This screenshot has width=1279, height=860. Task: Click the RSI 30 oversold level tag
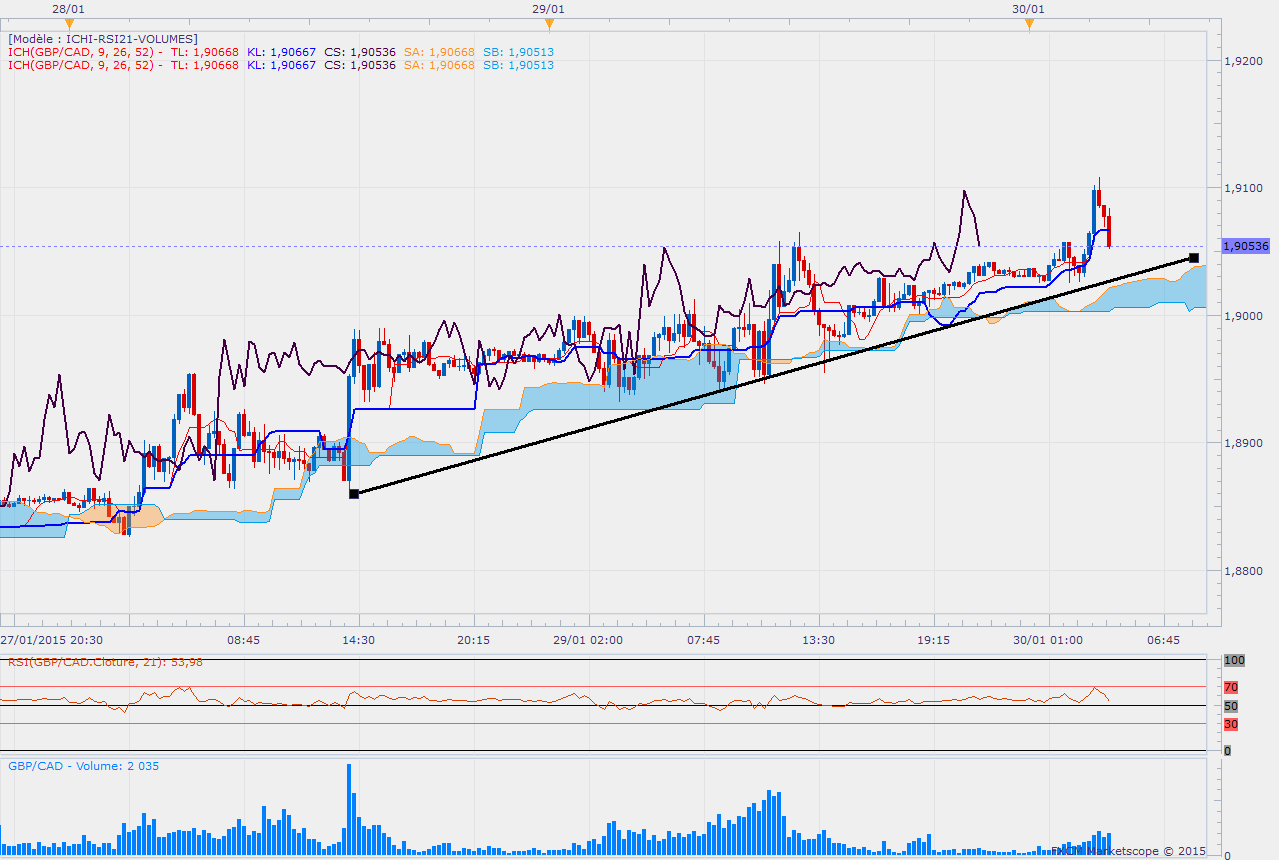click(1231, 724)
